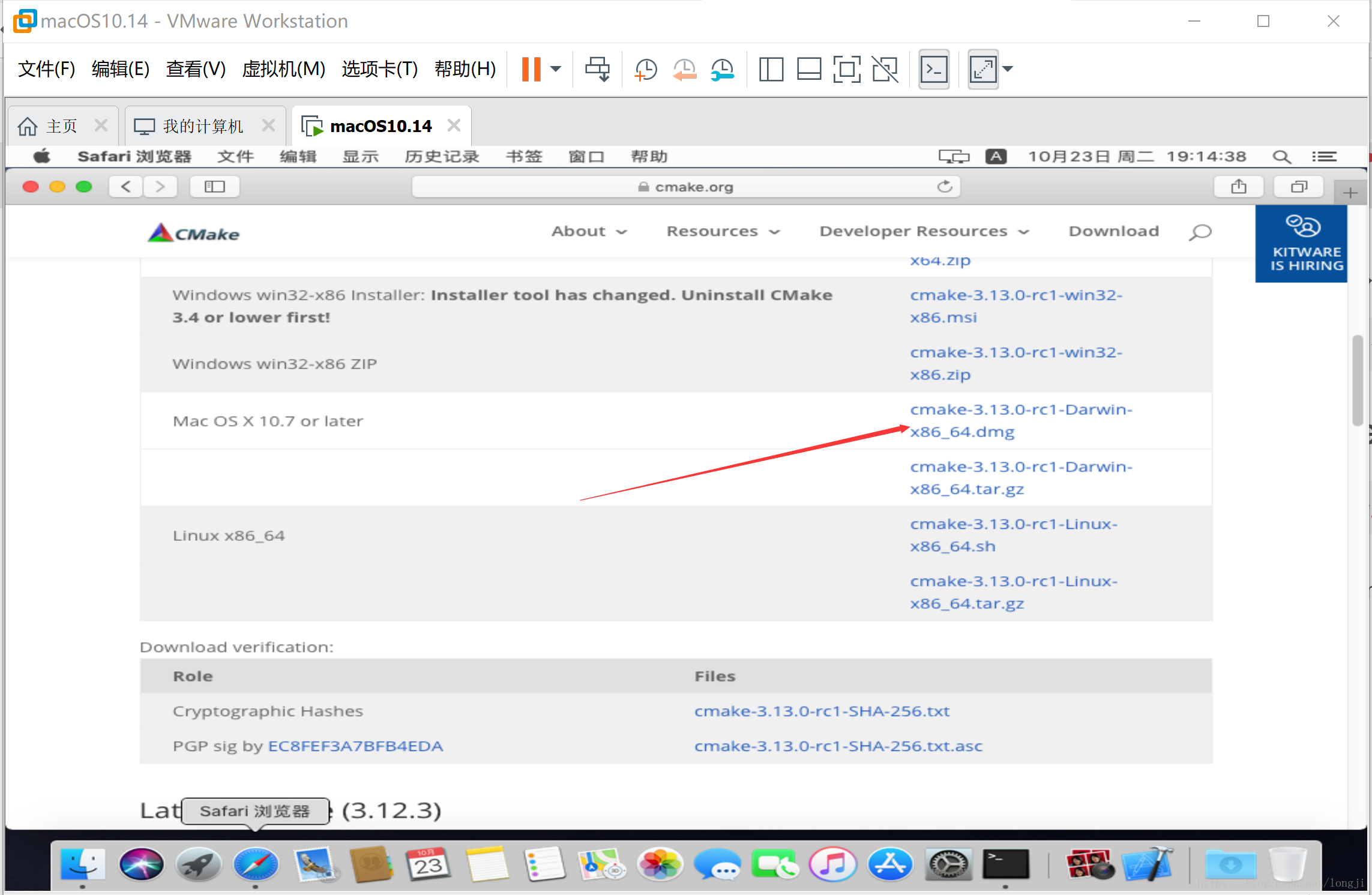Image resolution: width=1372 pixels, height=895 pixels.
Task: Click the Safari share button
Action: [1238, 187]
